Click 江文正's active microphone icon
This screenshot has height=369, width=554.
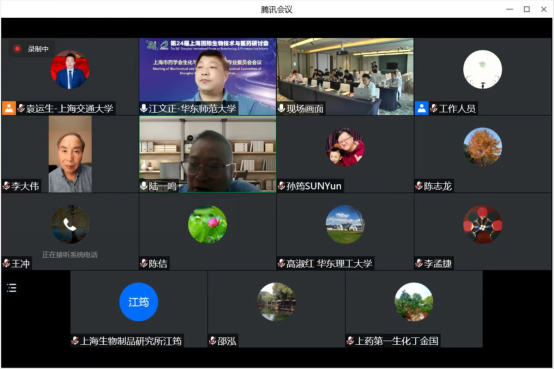[143, 108]
